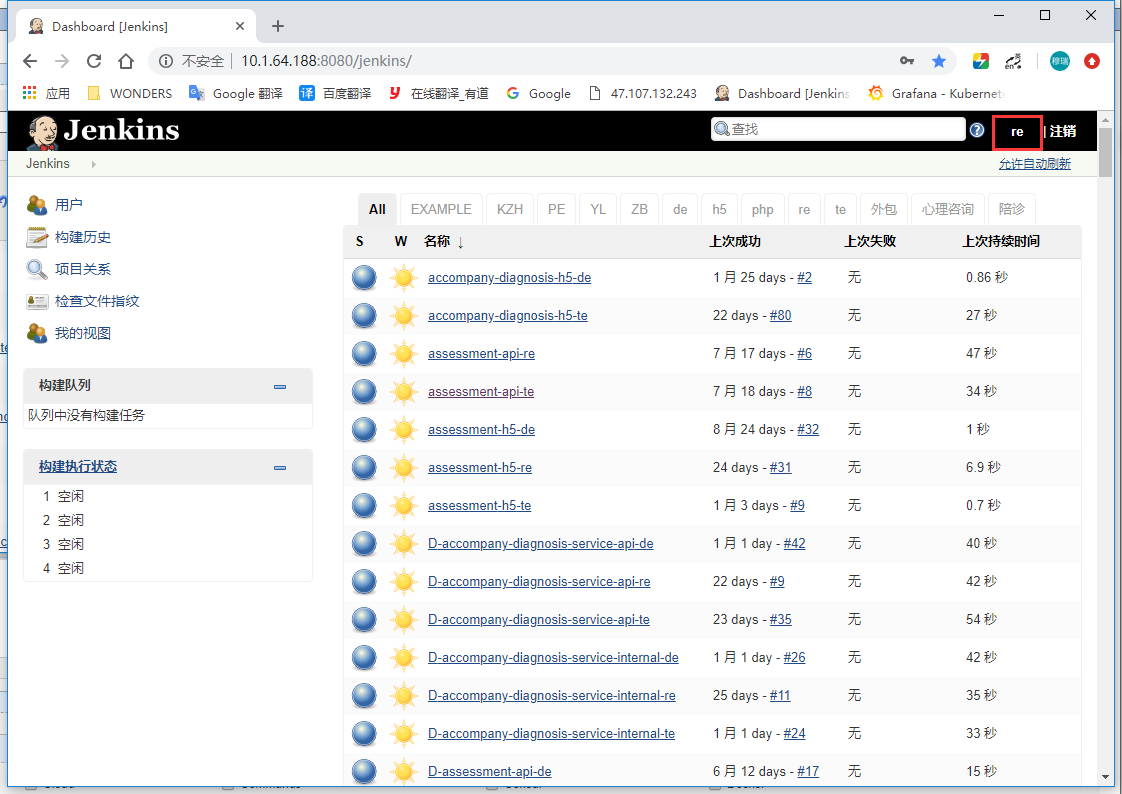Viewport: 1122px width, 794px height.
Task: Open job assessment-api-te
Action: tap(481, 391)
